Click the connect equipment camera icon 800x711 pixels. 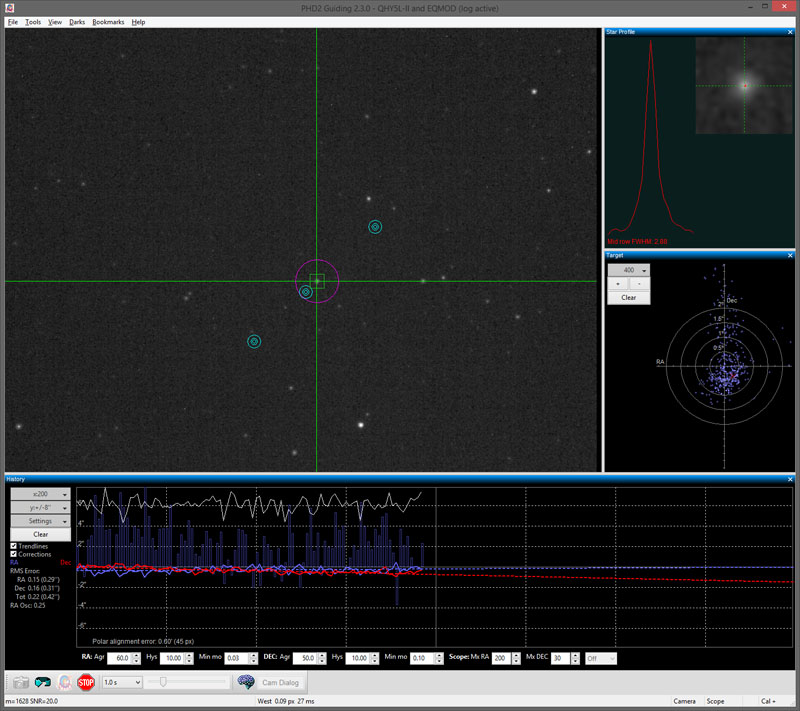pyautogui.click(x=21, y=682)
